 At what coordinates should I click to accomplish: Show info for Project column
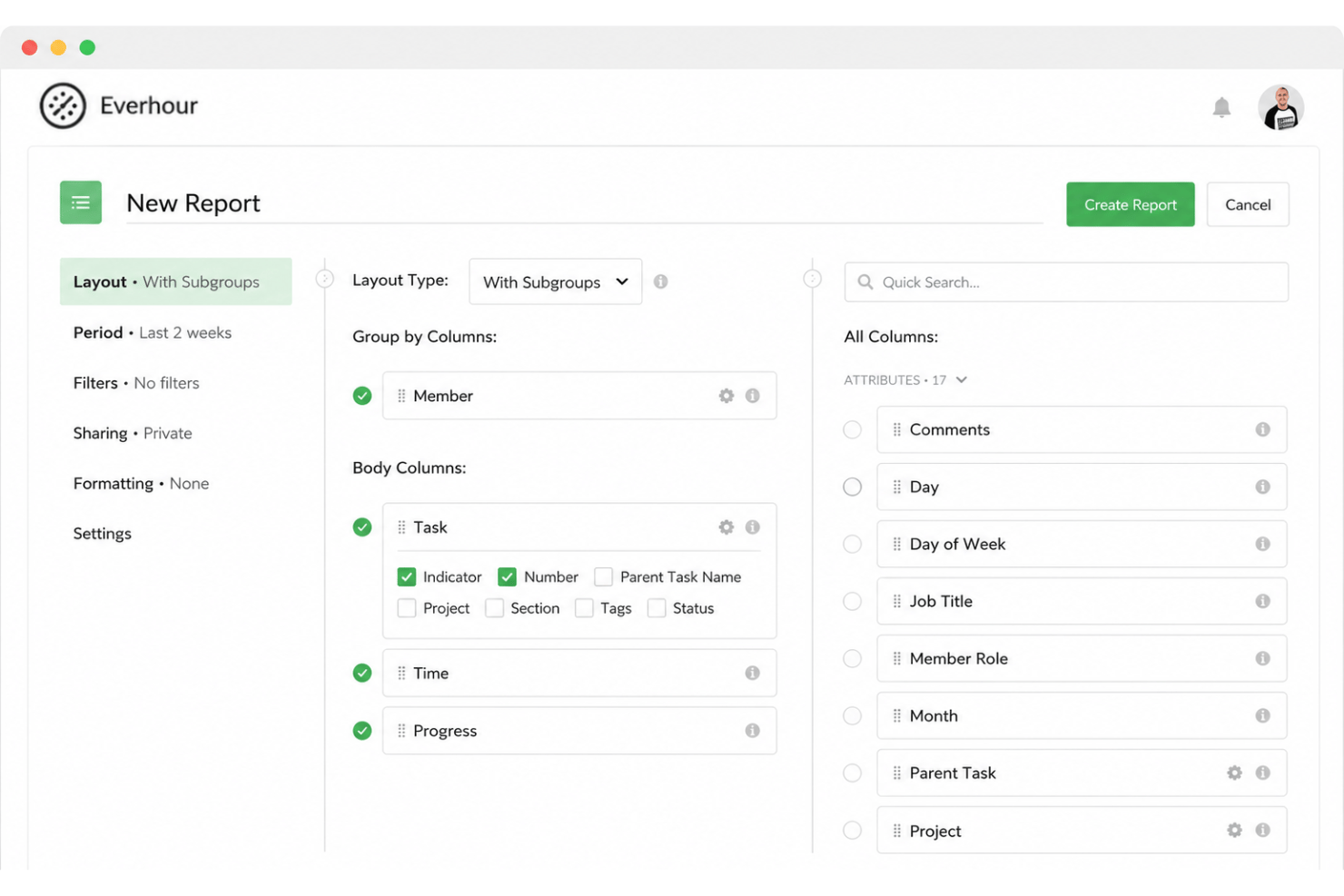[x=1262, y=830]
